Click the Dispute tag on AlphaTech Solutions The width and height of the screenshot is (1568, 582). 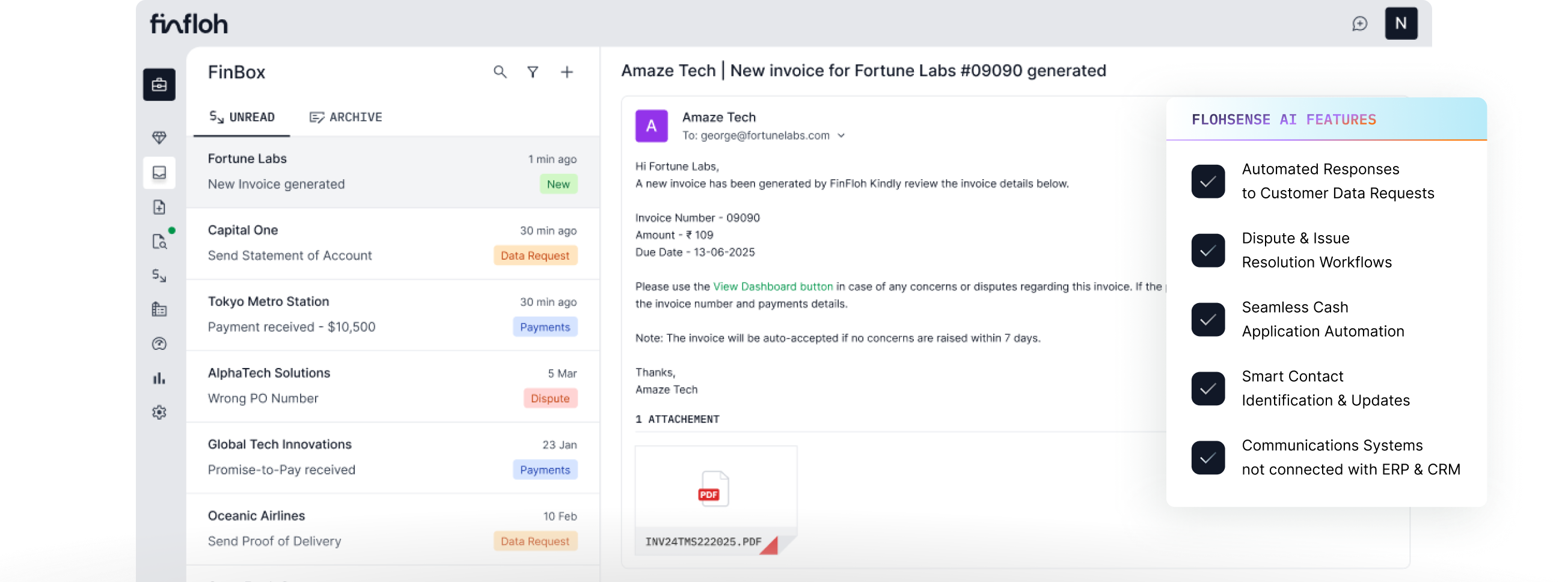click(550, 398)
